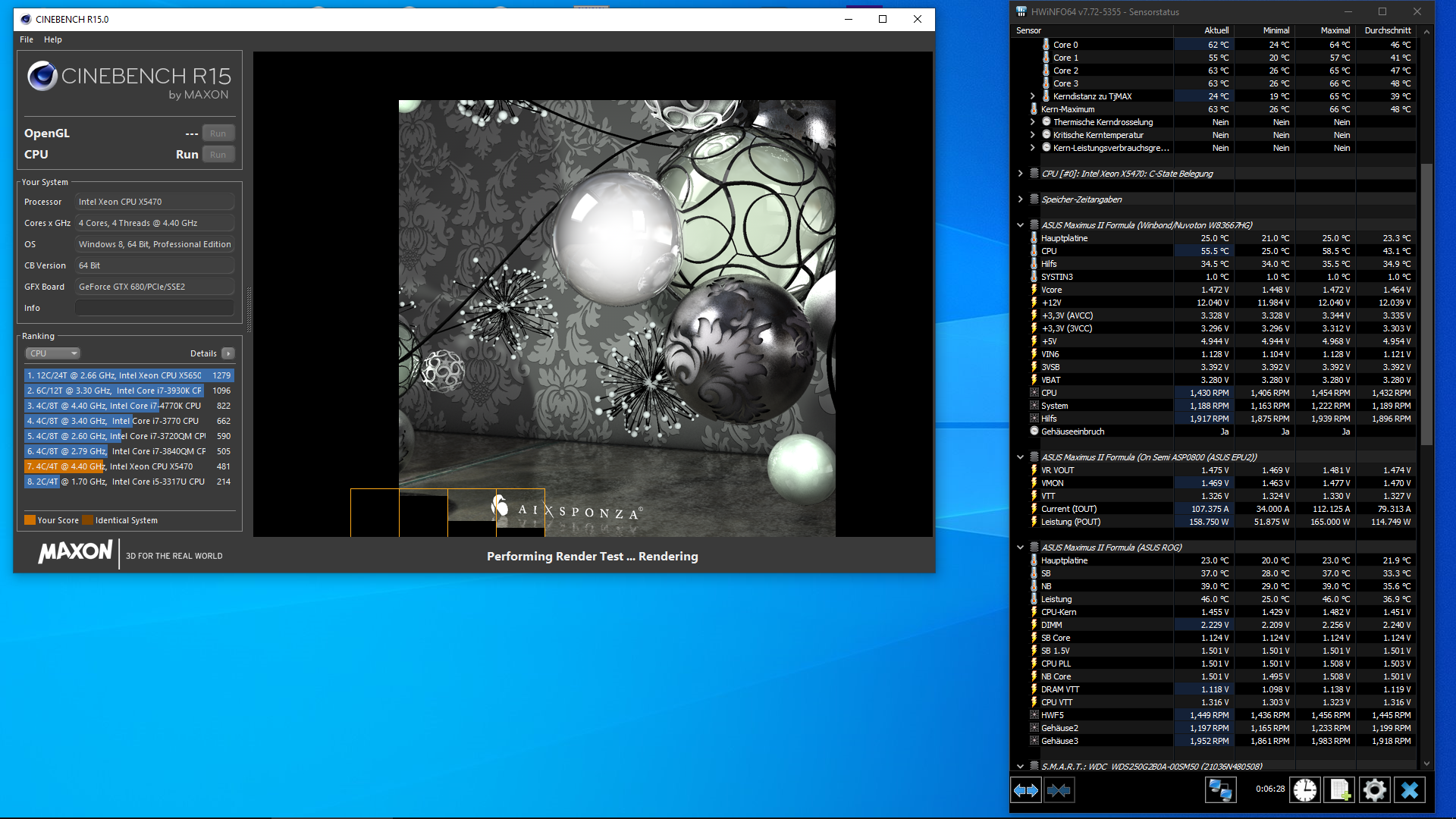The image size is (1456, 819).
Task: Reset the uptime counter using the clock icon
Action: [1305, 789]
